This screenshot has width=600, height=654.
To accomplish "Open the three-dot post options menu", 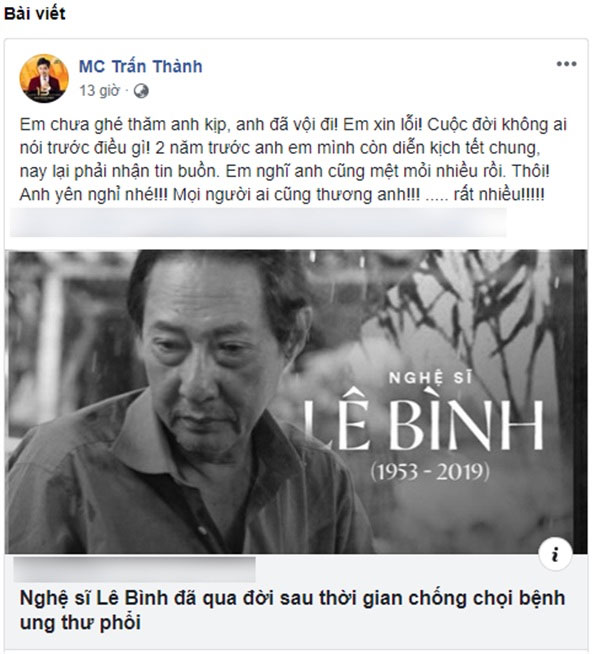I will (566, 64).
